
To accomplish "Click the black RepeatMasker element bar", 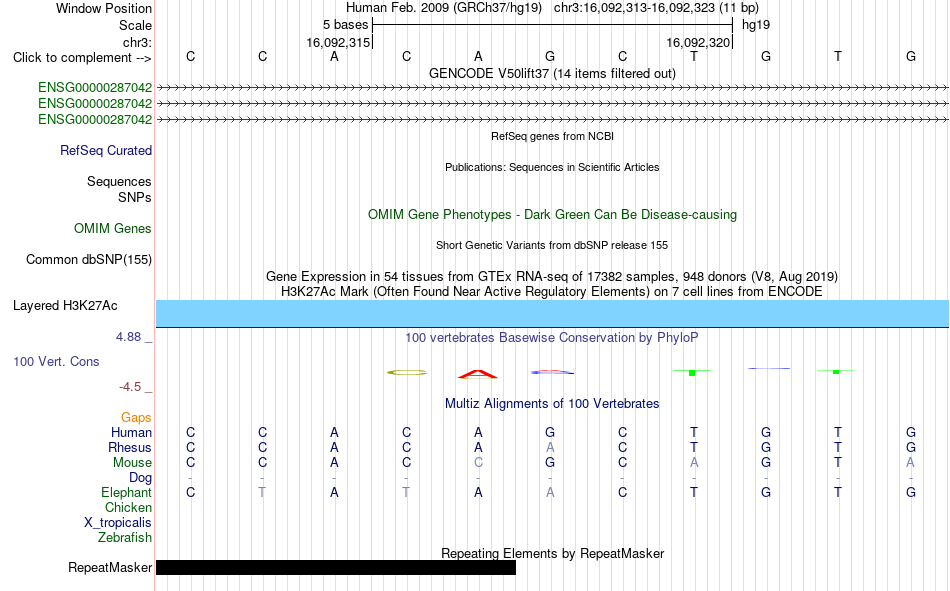I will point(336,567).
